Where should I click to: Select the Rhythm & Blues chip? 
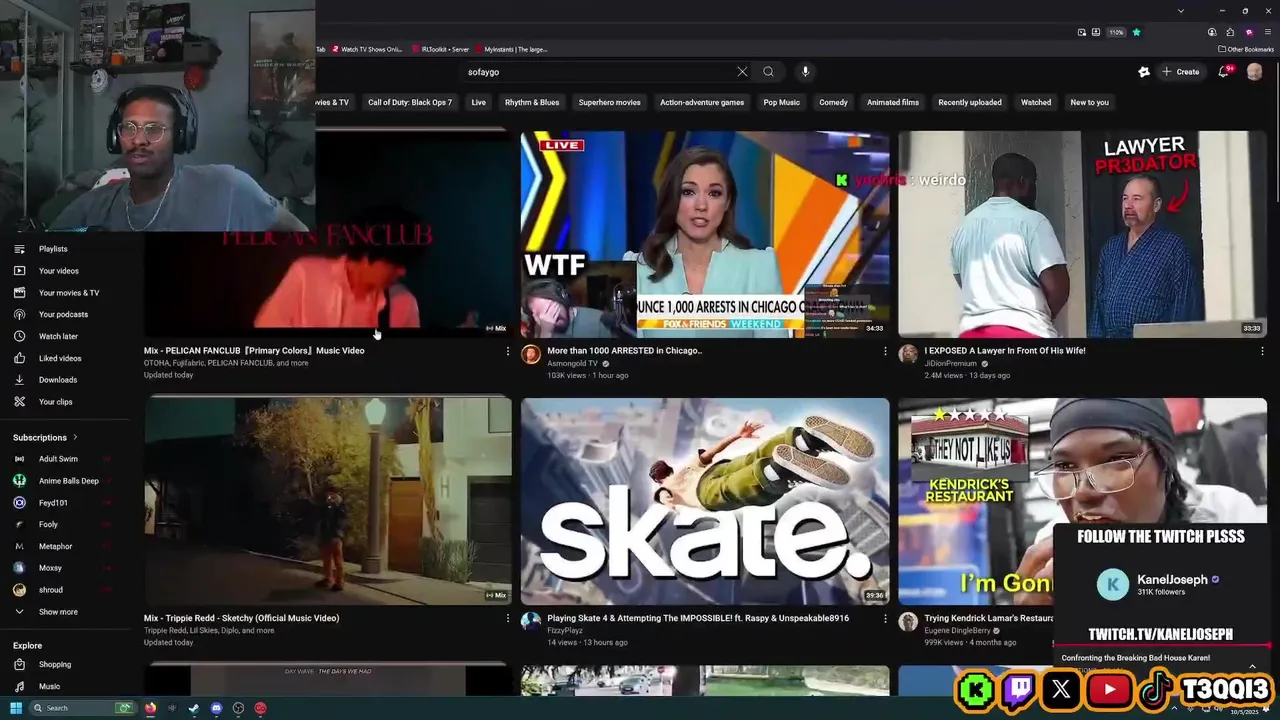pos(532,102)
